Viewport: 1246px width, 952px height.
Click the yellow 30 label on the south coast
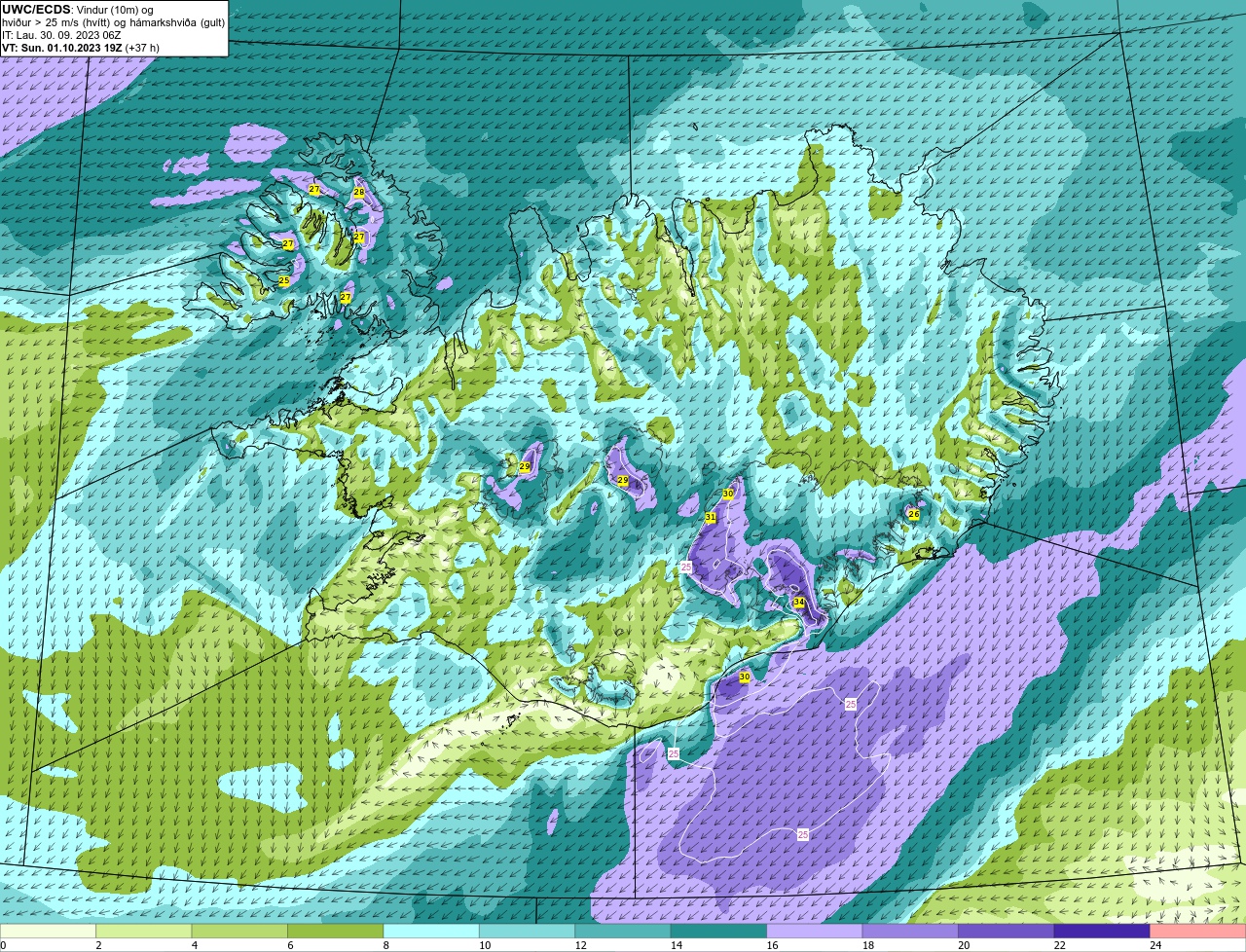point(745,677)
